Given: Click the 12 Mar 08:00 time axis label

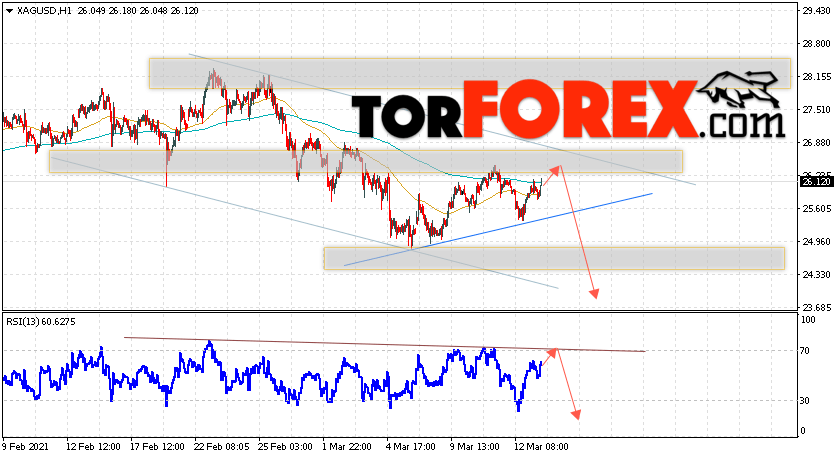Looking at the screenshot, I should [541, 446].
